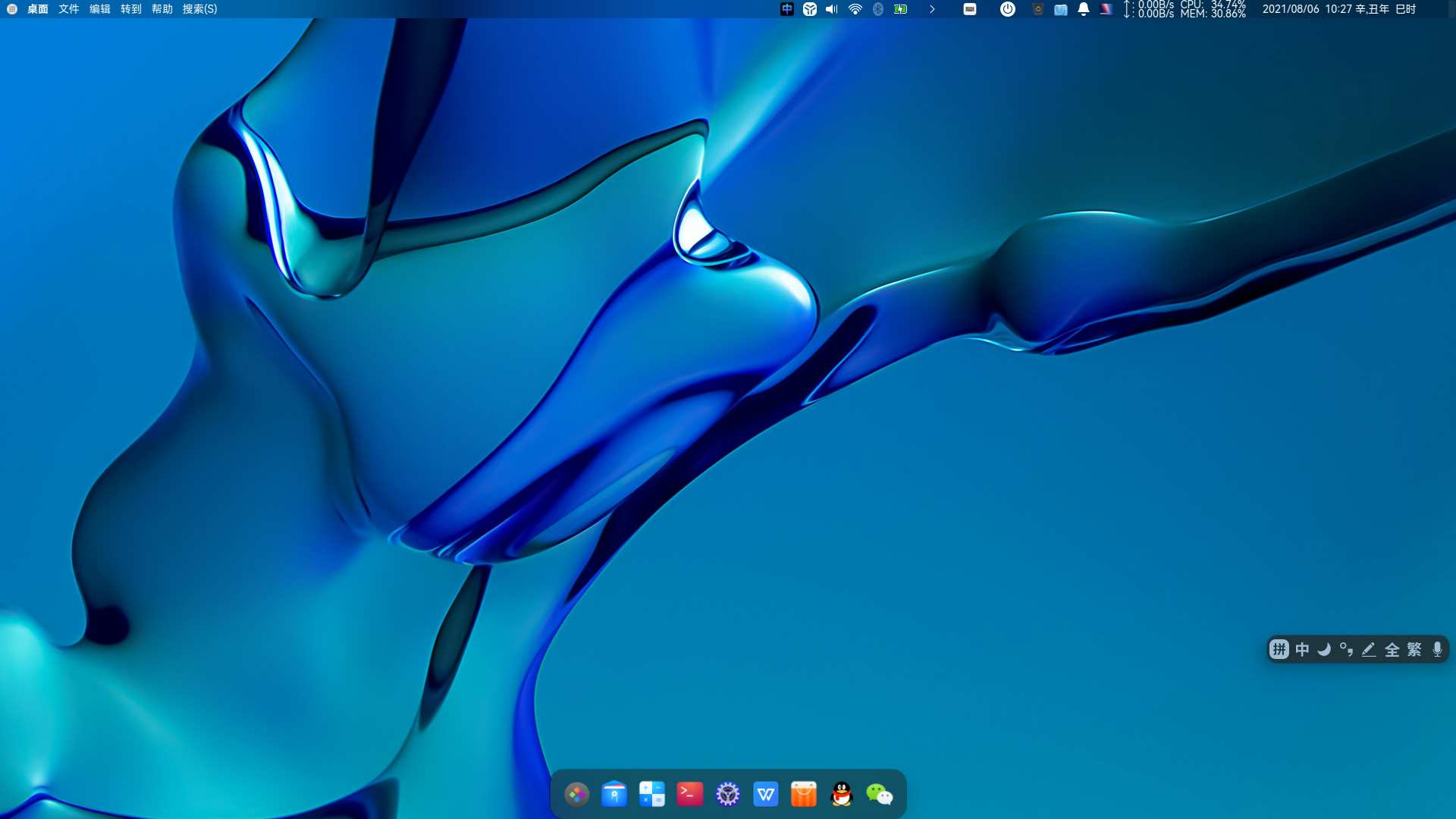Toggle punctuation mode on input bar
The image size is (1456, 819).
1346,650
